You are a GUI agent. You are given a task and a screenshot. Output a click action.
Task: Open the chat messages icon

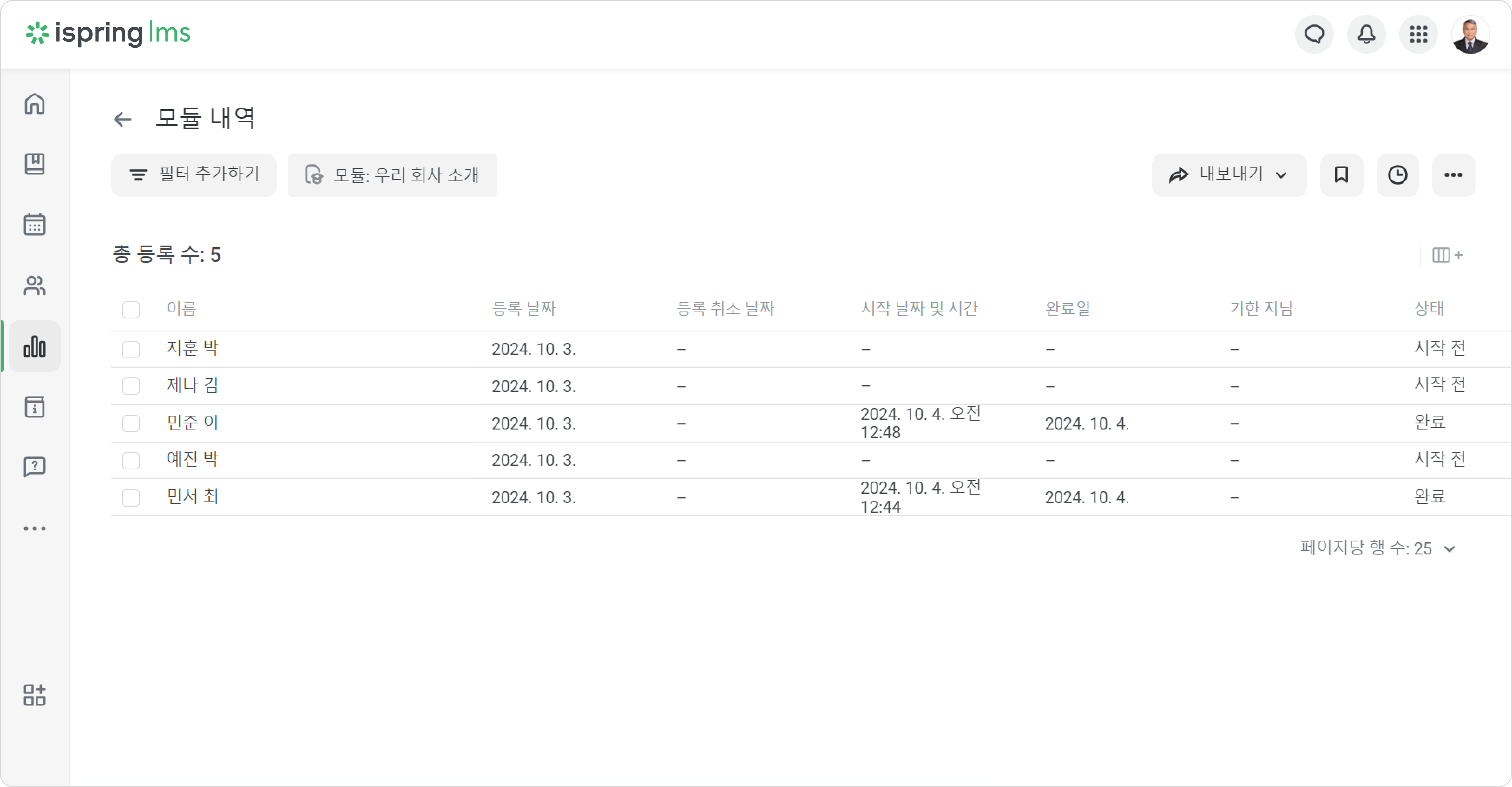click(1314, 34)
